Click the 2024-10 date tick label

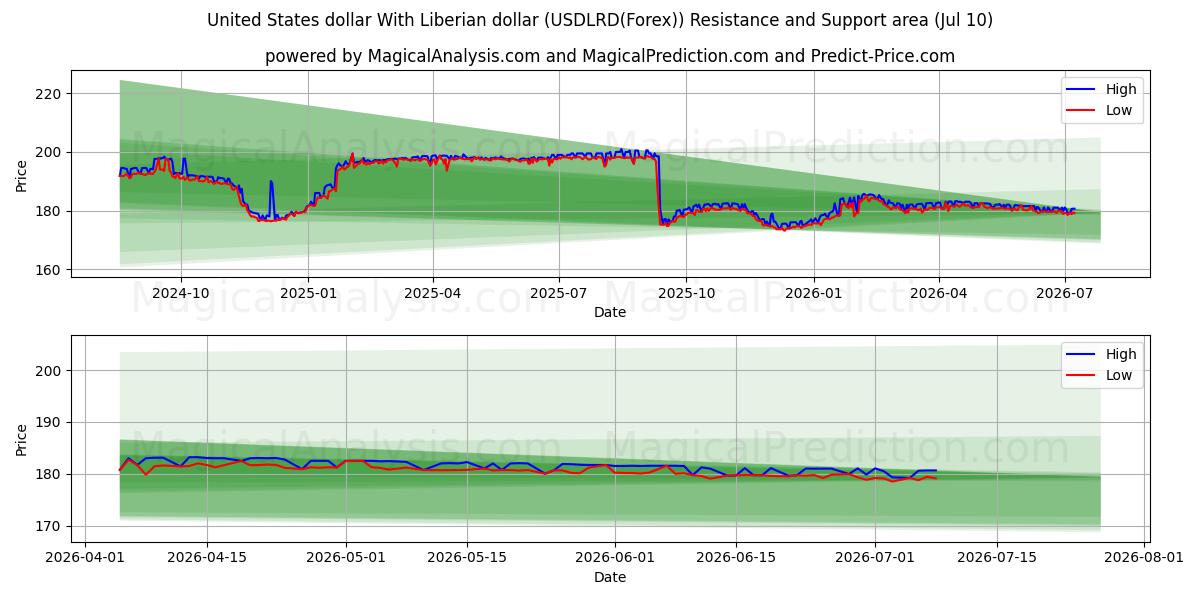coord(181,293)
